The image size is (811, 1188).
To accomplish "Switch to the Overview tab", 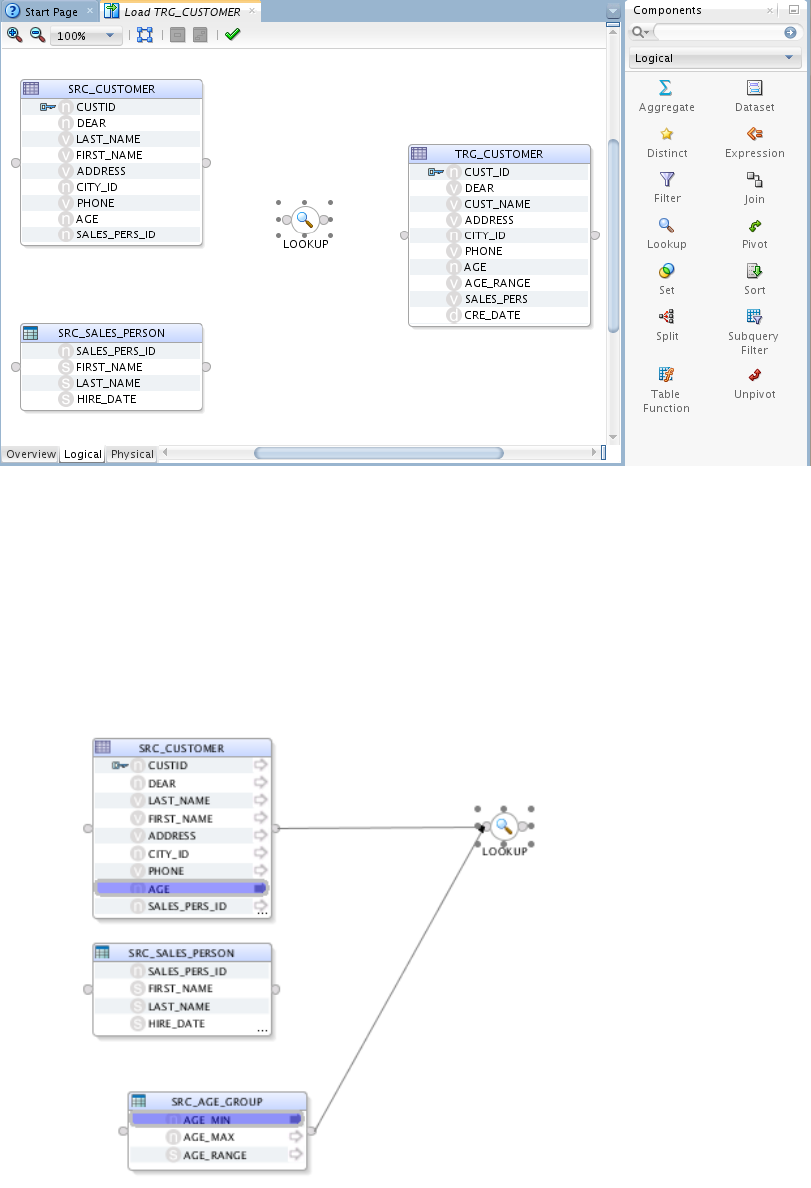I will click(x=31, y=454).
